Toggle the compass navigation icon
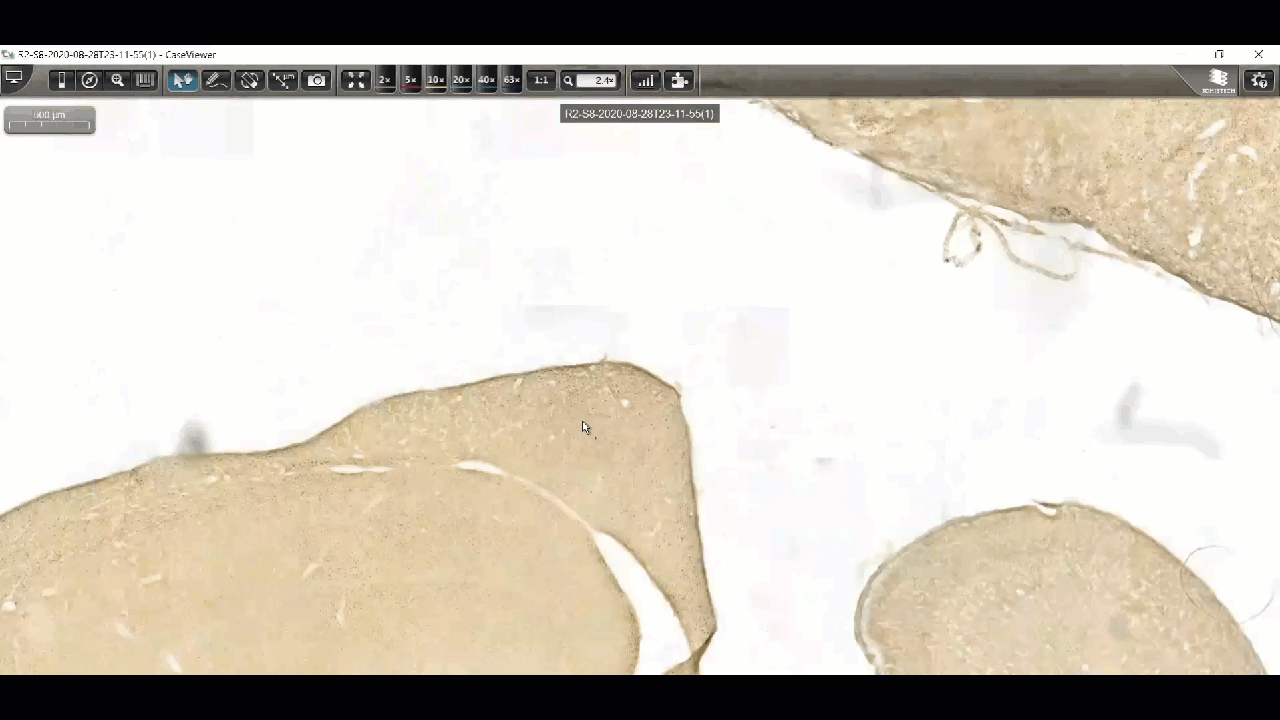 (90, 80)
